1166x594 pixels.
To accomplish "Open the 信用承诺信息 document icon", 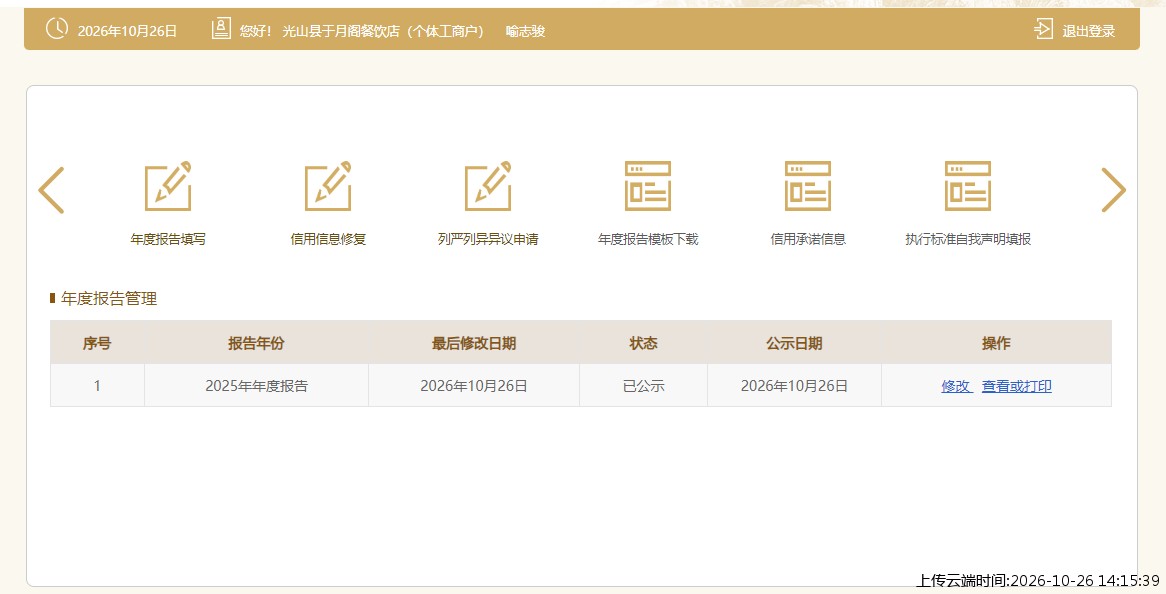I will pyautogui.click(x=808, y=186).
